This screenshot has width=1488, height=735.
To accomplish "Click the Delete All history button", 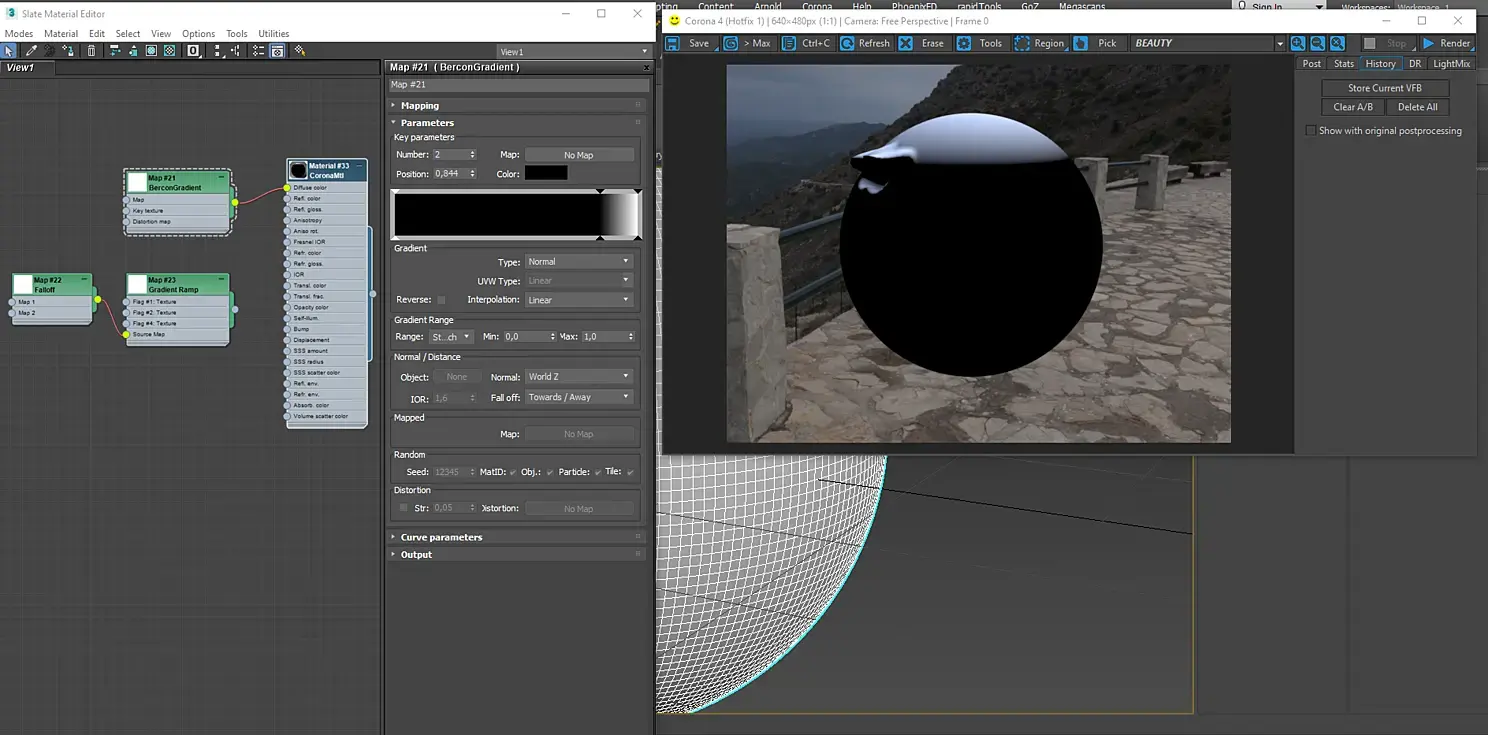I will coord(1417,107).
